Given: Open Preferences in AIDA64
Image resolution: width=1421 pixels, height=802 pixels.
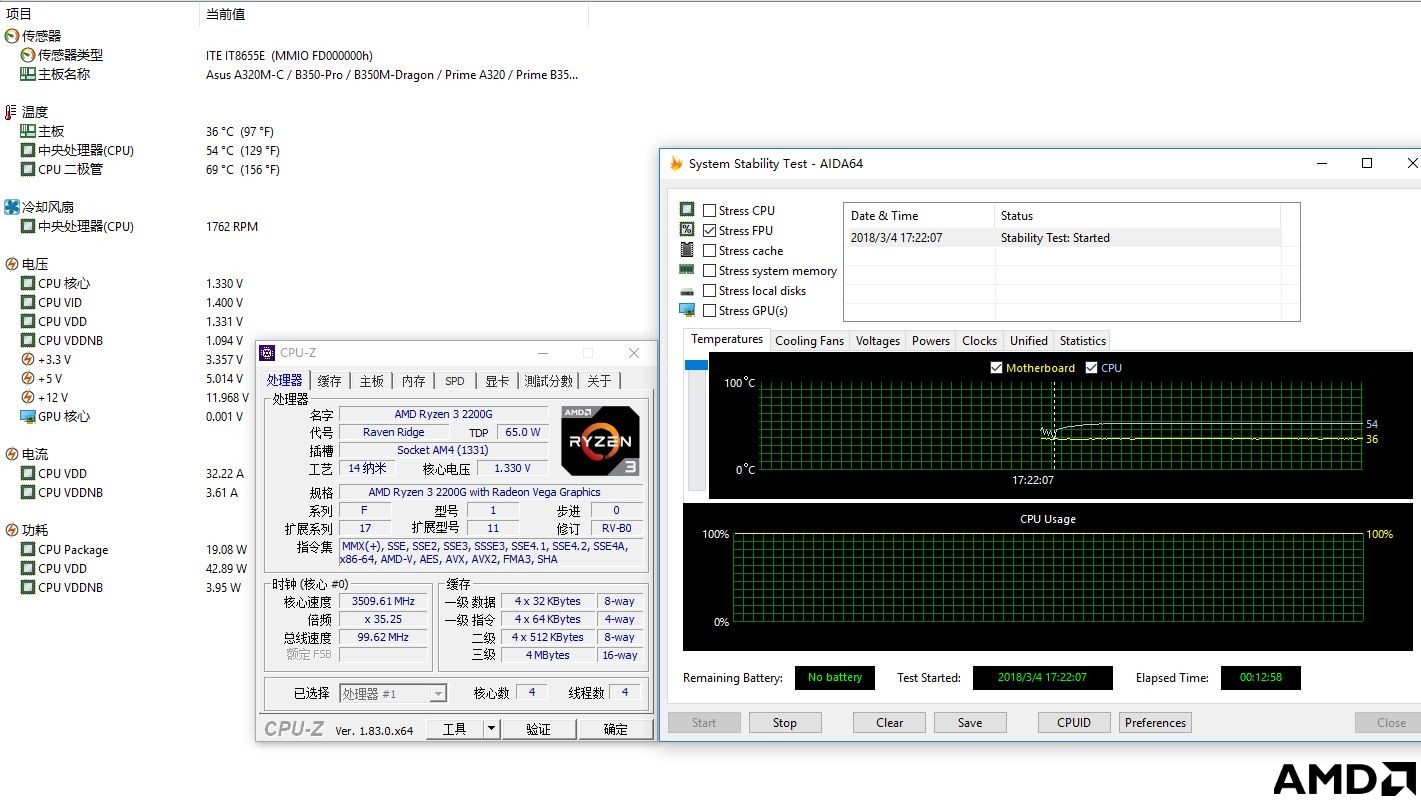Looking at the screenshot, I should pyautogui.click(x=1155, y=723).
